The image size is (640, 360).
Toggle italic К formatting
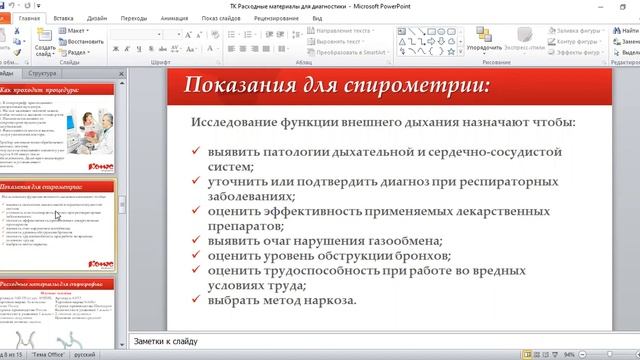[x=127, y=49]
